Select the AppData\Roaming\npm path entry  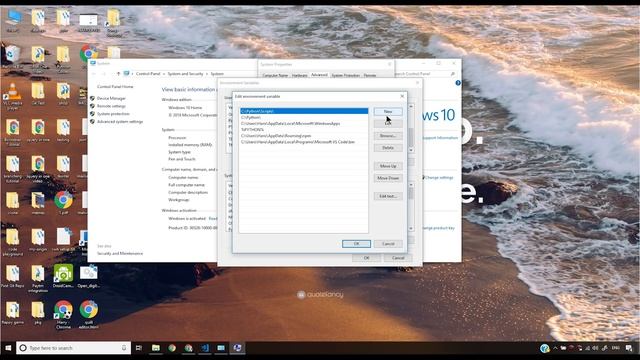pos(304,136)
